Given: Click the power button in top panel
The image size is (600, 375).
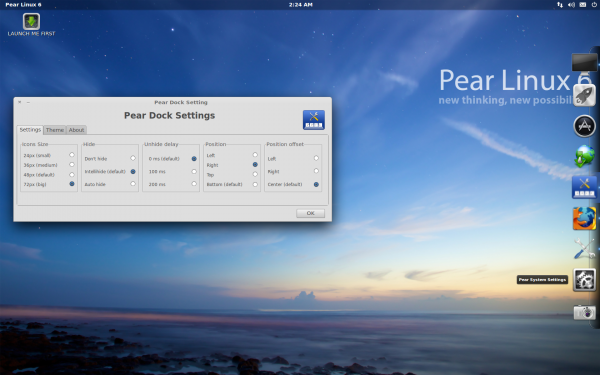Looking at the screenshot, I should tap(594, 5).
